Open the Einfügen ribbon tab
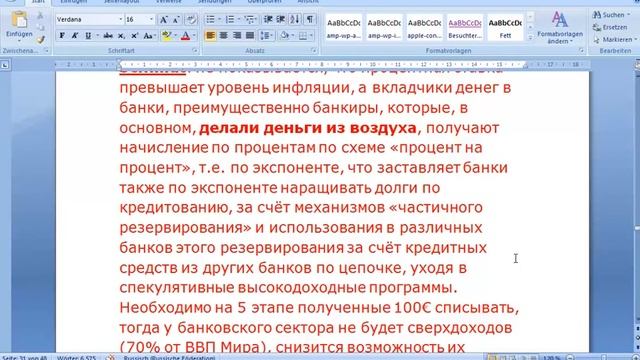Screen dimensions: 640x360 click(73, 2)
